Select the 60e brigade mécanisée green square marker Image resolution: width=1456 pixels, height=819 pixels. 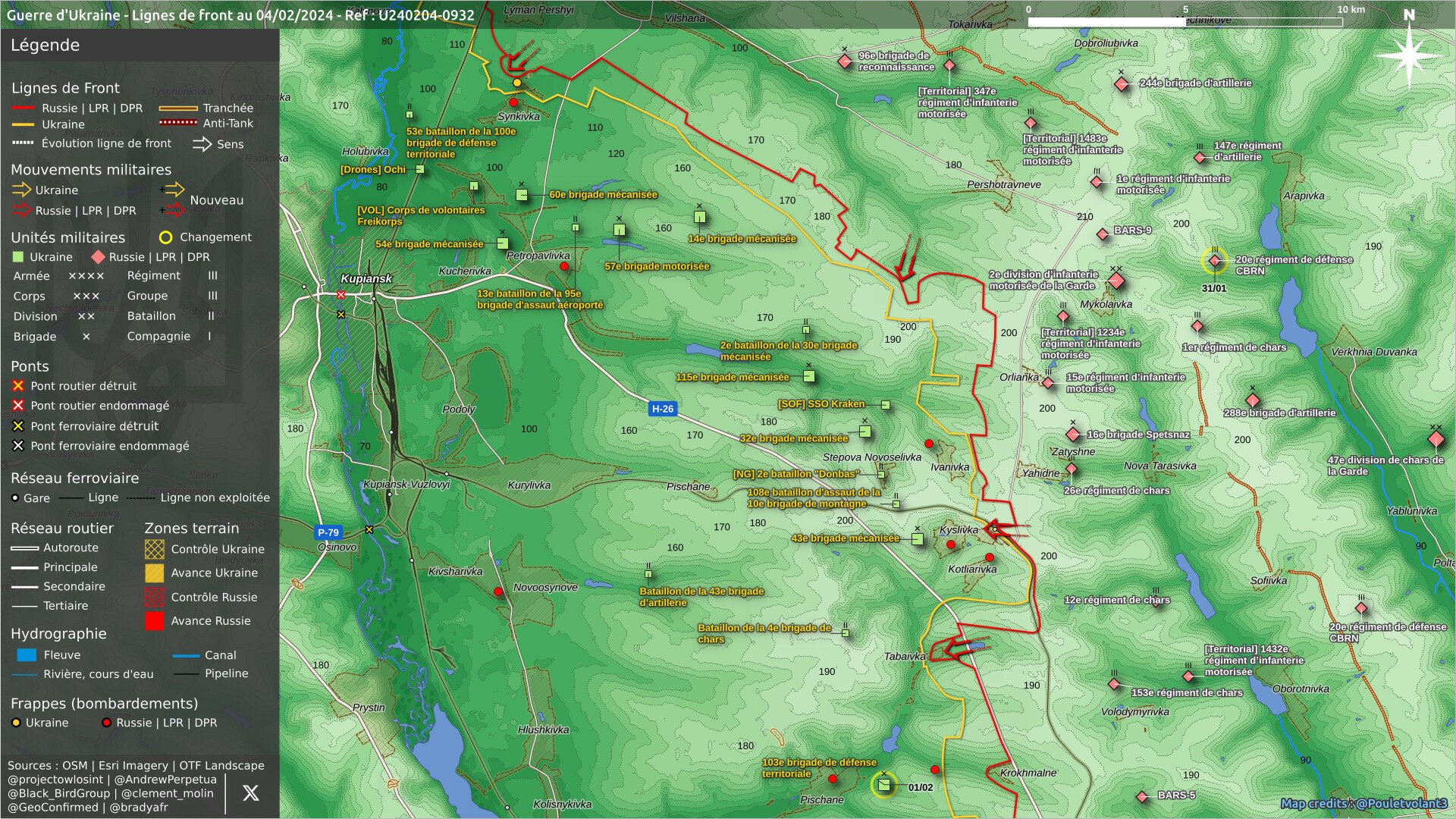(x=522, y=195)
